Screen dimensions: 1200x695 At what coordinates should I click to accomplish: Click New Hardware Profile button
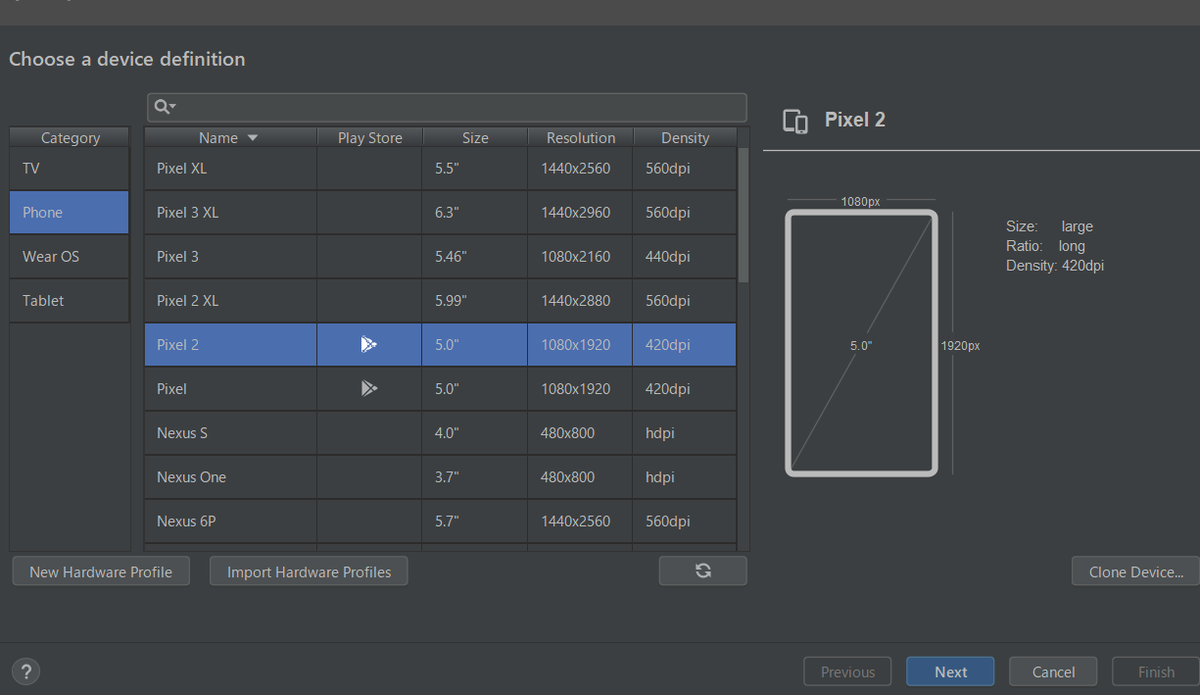(x=101, y=572)
